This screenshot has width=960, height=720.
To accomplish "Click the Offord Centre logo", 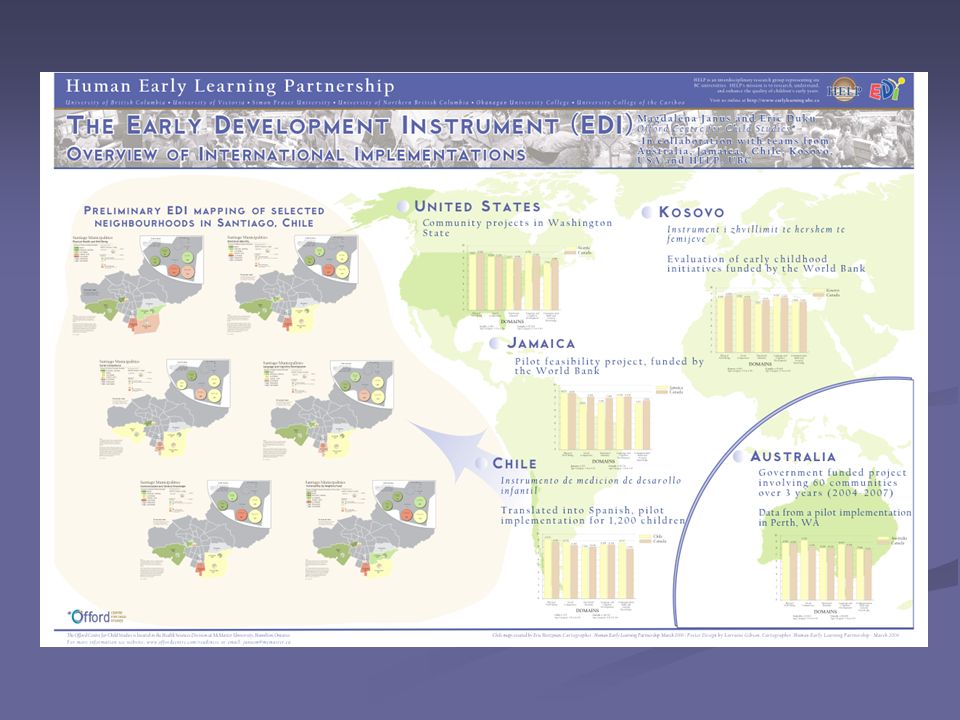I will coord(96,616).
